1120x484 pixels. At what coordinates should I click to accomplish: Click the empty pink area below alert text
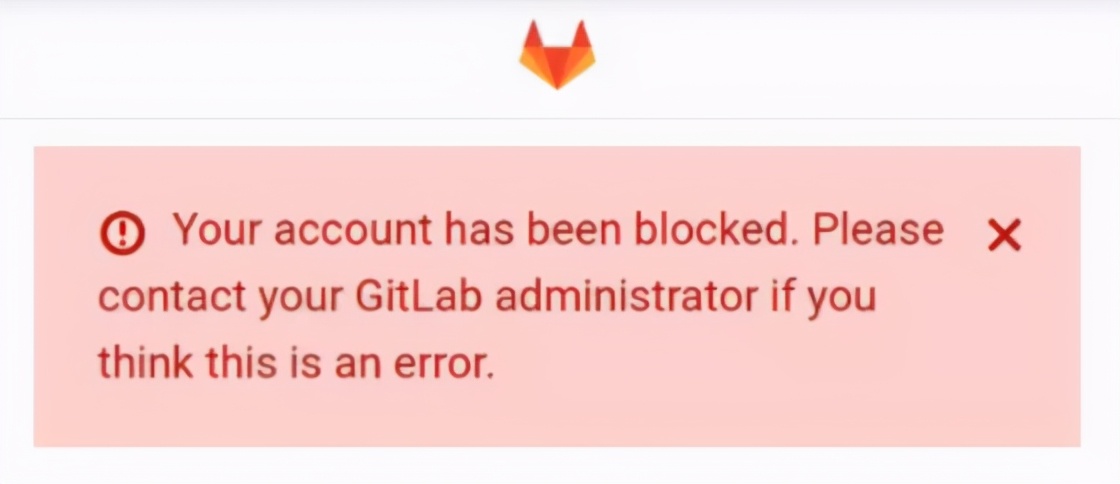557,418
